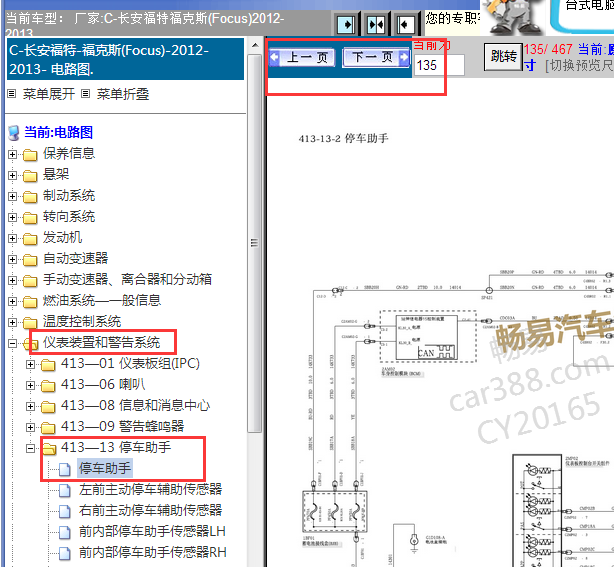Select 仪表装置和警告系统 tree label
The image size is (614, 567).
102,343
